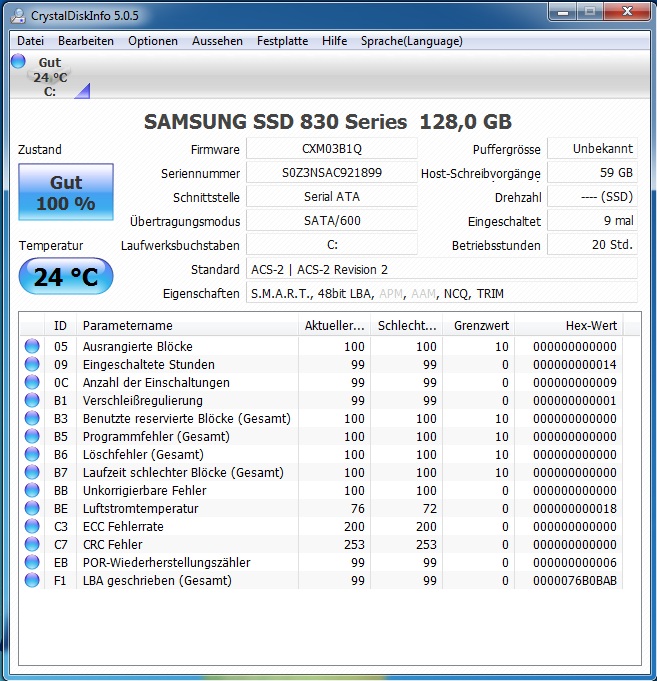Click the status orb for CRC Fehler
The width and height of the screenshot is (657, 681).
(32, 544)
